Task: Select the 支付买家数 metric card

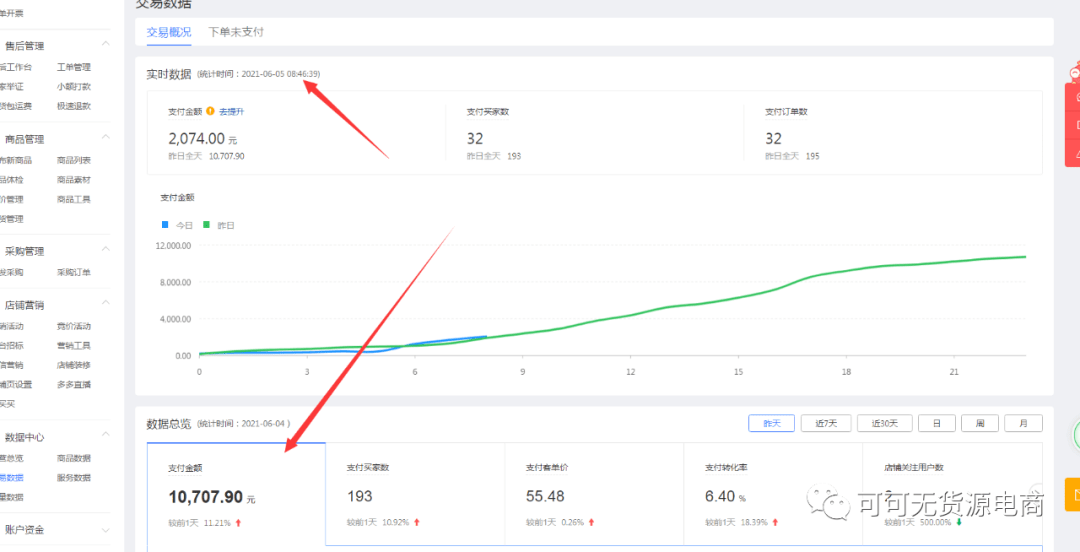Action: [x=414, y=493]
